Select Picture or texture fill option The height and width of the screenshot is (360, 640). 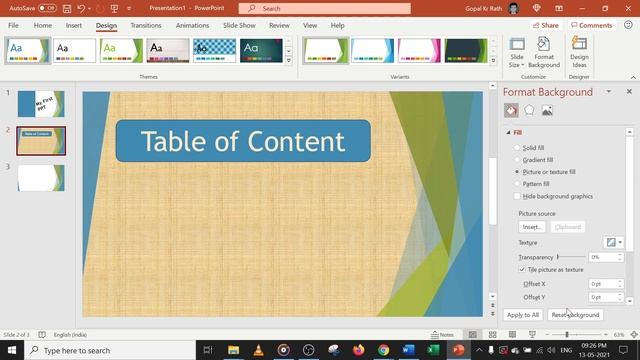(517, 172)
